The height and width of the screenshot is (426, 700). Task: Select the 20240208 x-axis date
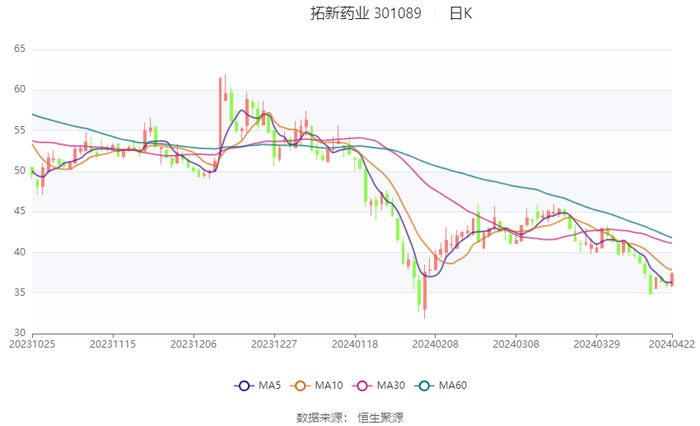(434, 342)
